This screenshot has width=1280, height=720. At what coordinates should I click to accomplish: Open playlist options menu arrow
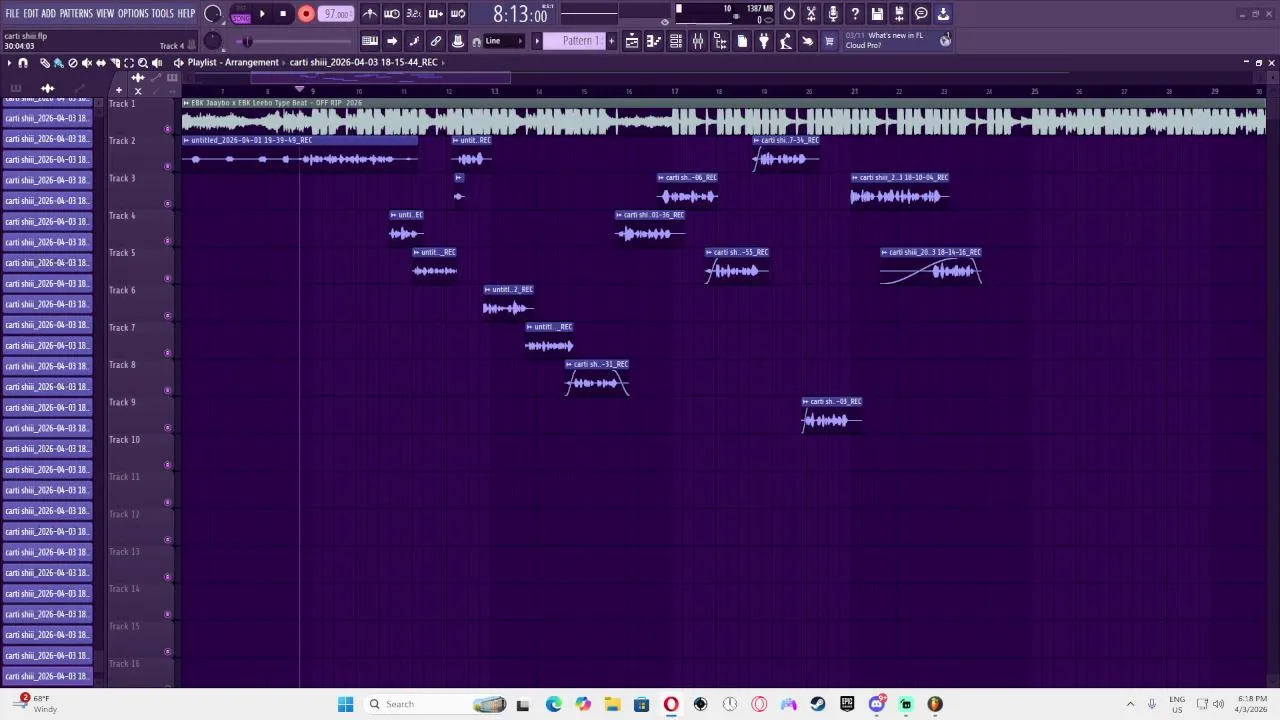point(9,63)
